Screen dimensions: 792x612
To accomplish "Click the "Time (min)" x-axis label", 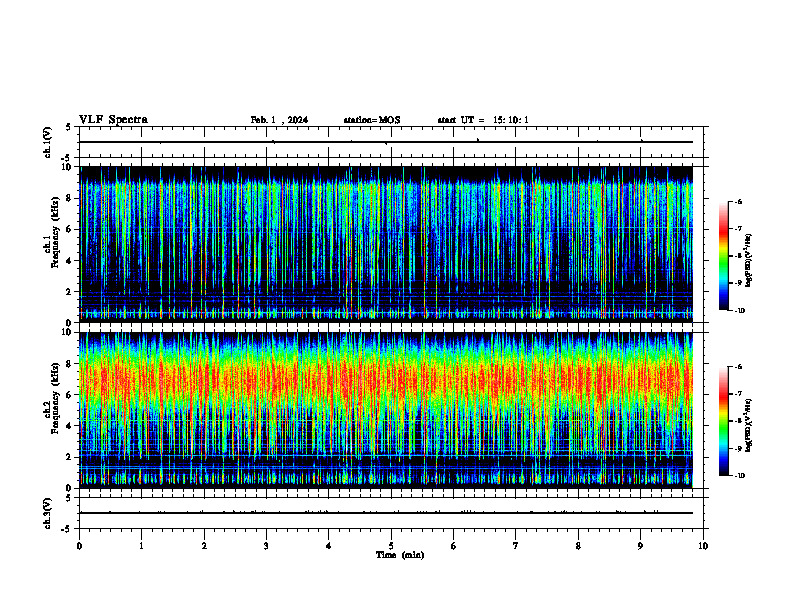I will click(400, 555).
